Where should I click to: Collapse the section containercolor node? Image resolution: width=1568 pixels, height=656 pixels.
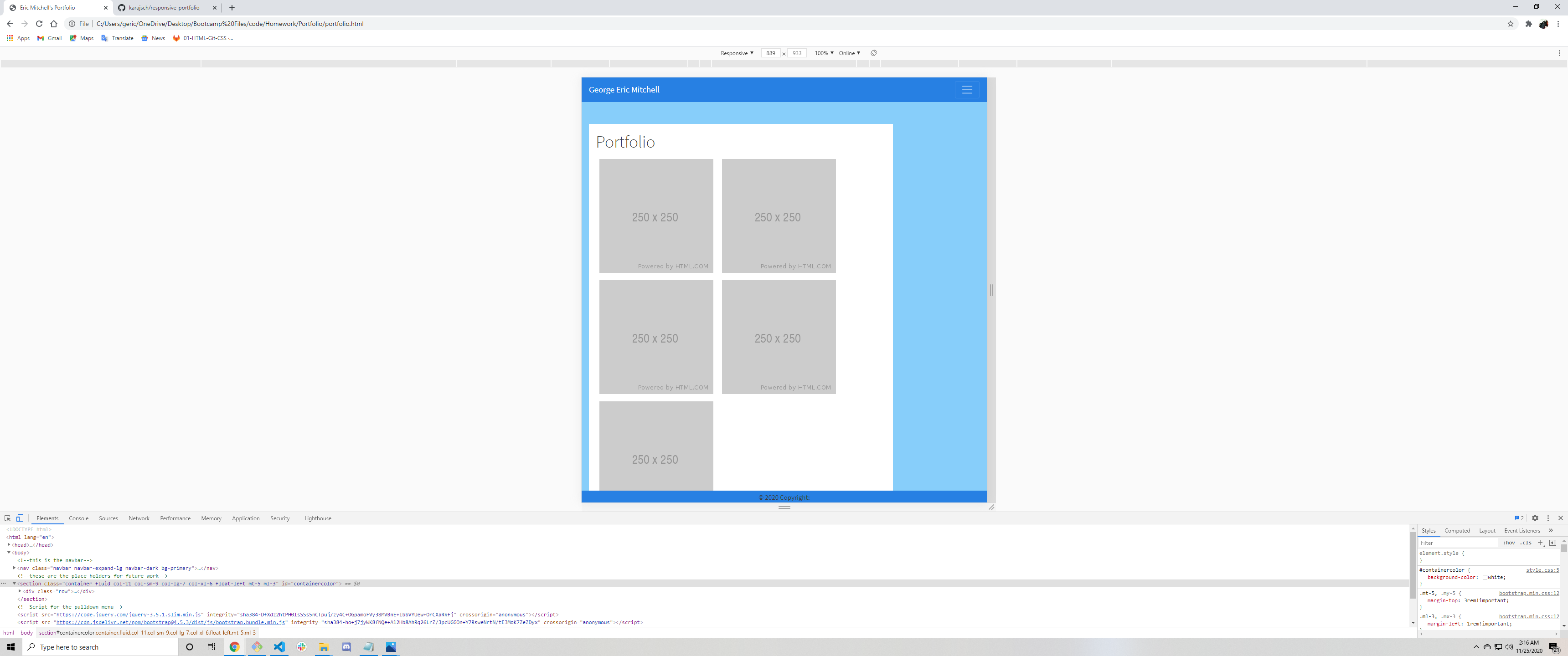click(x=14, y=583)
